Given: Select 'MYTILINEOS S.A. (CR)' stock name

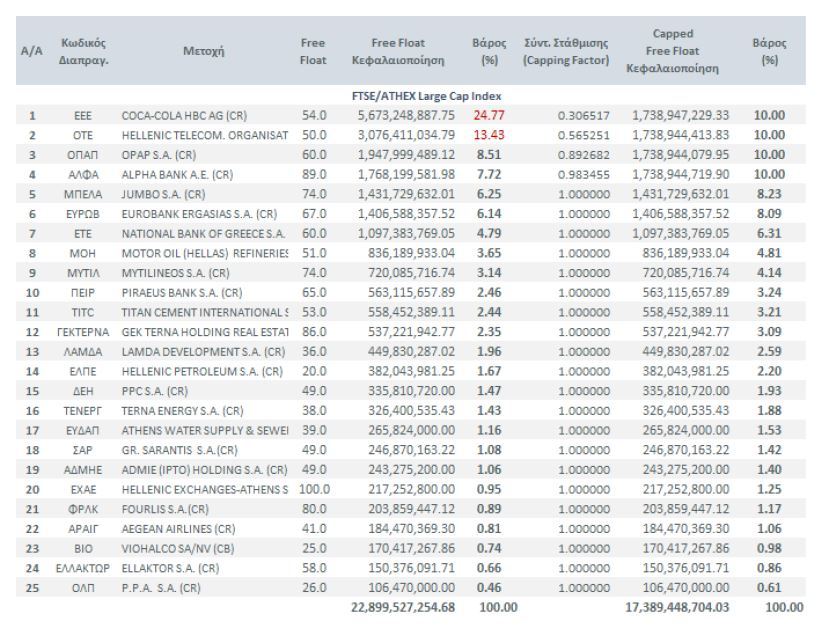Looking at the screenshot, I should pos(176,273).
